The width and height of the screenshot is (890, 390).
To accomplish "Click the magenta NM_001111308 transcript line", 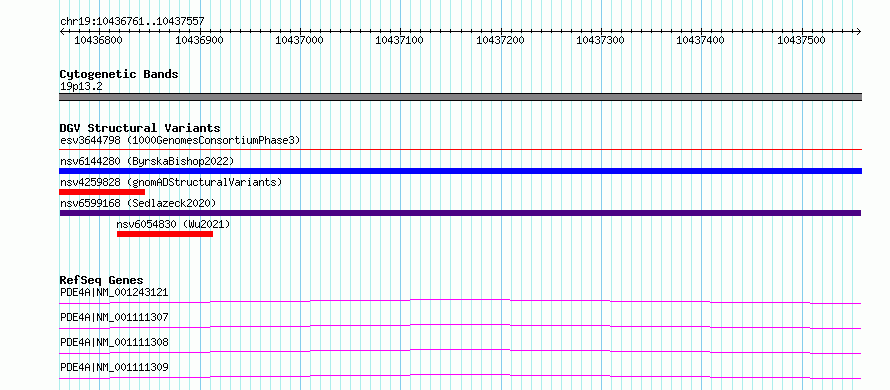I will pos(460,351).
